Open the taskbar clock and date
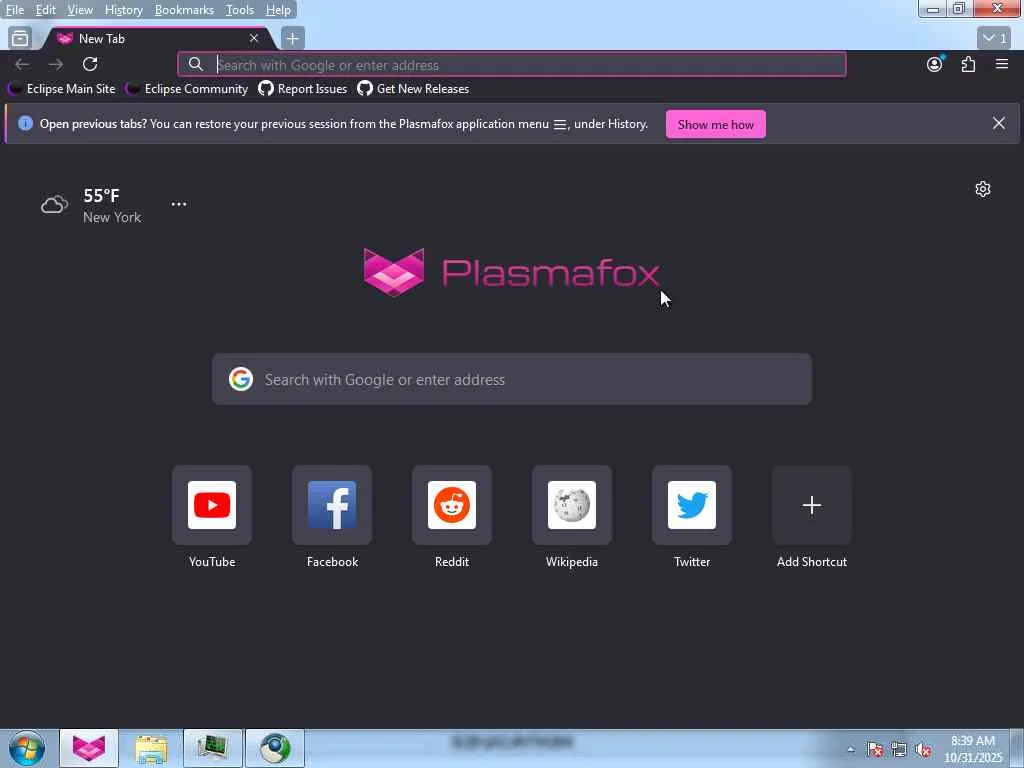This screenshot has width=1024, height=768. (x=973, y=749)
